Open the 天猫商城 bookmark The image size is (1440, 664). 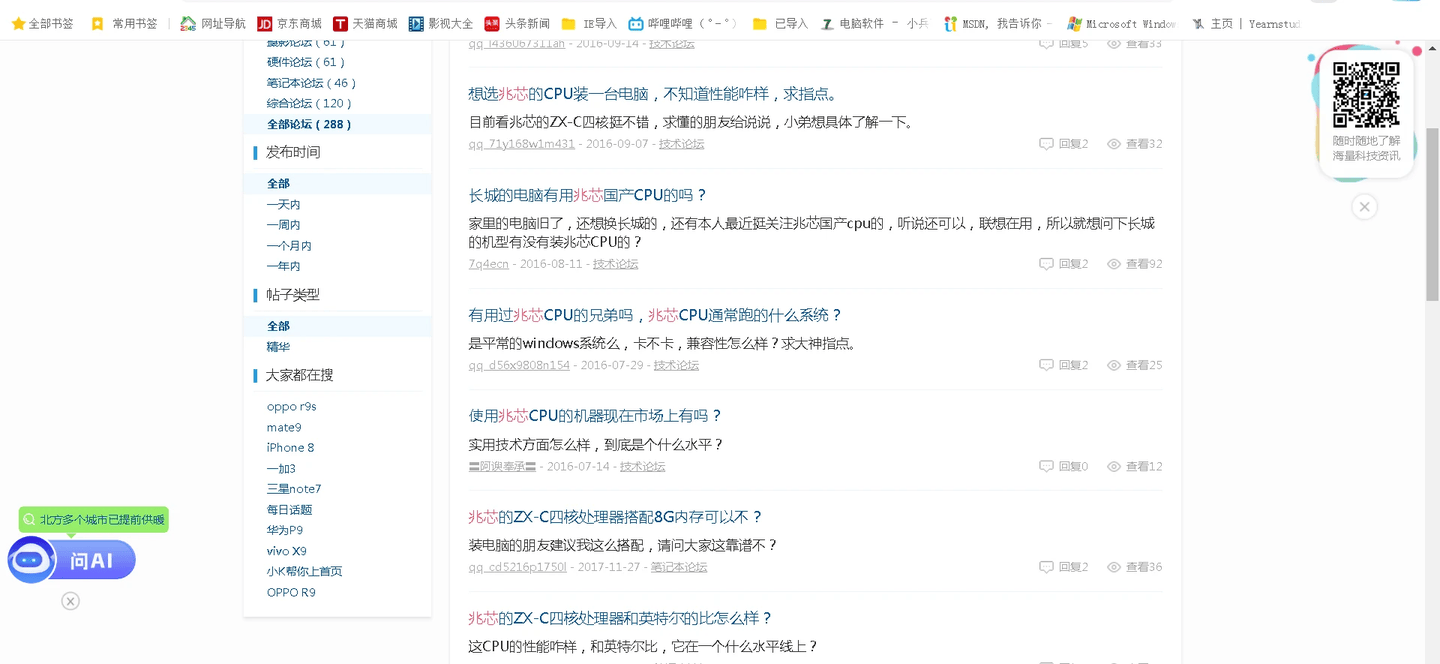tap(365, 23)
